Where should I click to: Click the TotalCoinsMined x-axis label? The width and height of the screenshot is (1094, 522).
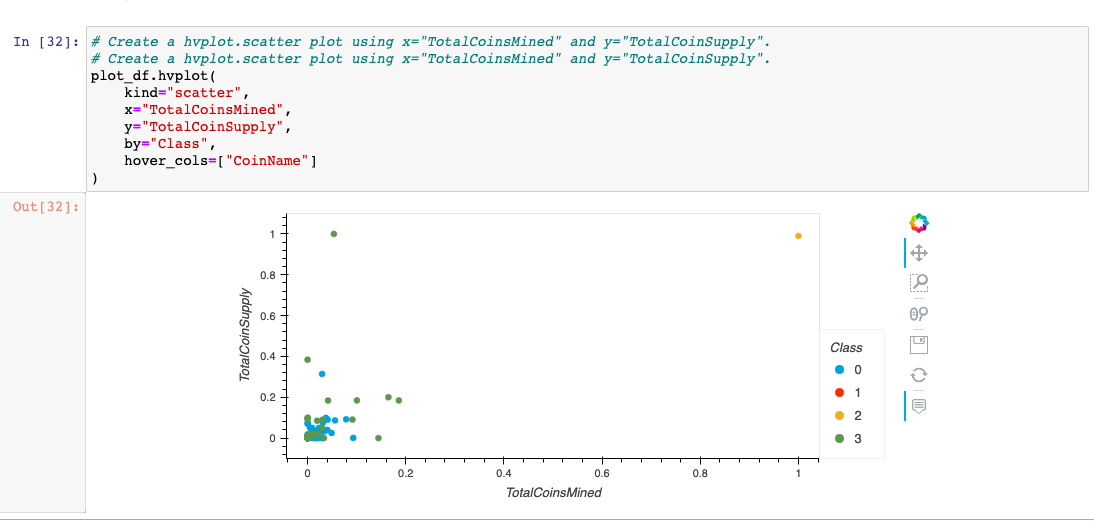[x=554, y=493]
